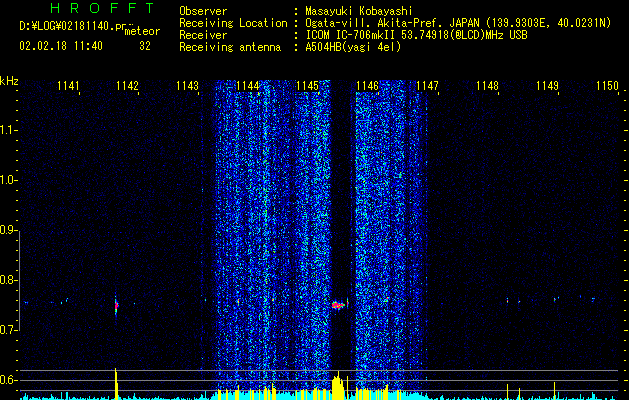Image resolution: width=629 pixels, height=400 pixels.
Task: Click the red meteor echo near 1142
Action: tap(116, 306)
